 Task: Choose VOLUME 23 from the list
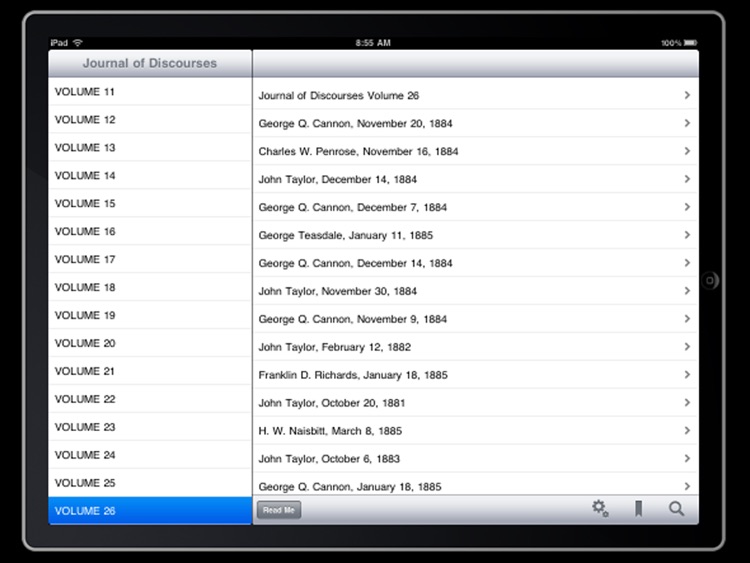click(x=150, y=427)
